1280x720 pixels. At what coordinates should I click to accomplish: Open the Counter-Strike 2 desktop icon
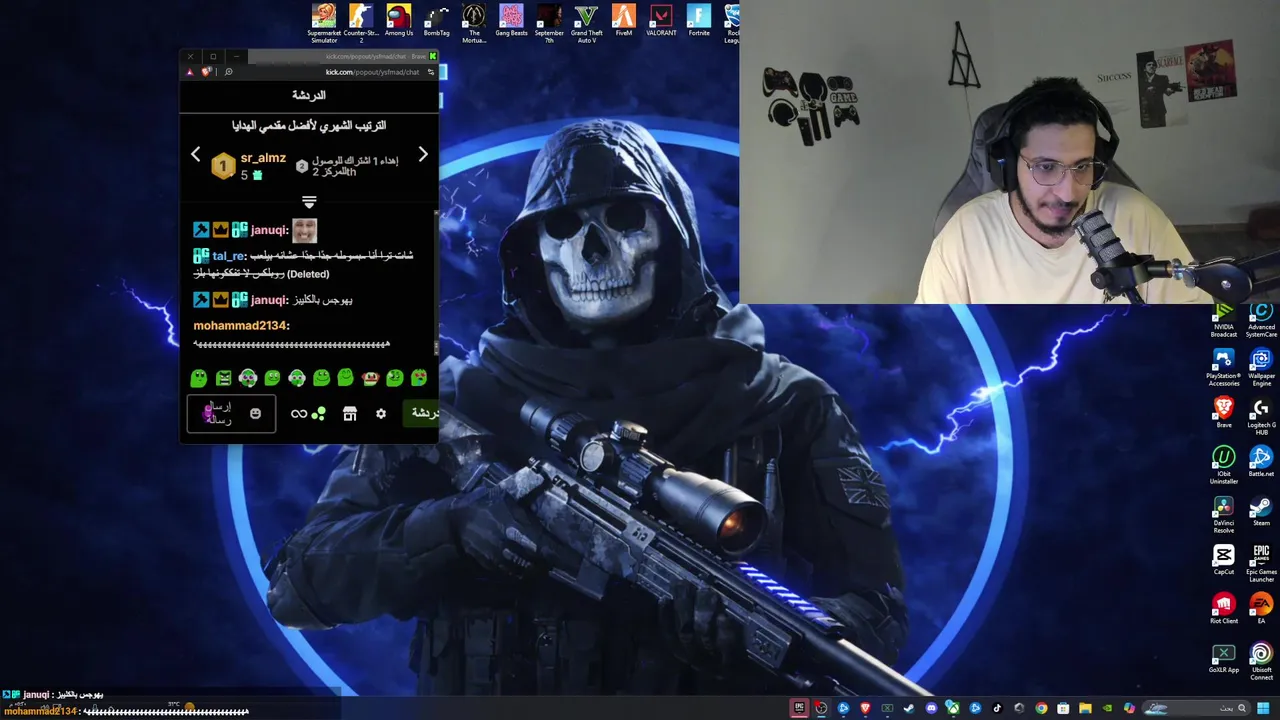[361, 24]
